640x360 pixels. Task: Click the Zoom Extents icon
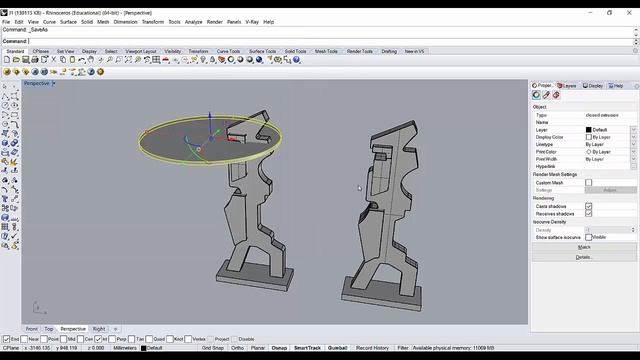tap(128, 60)
